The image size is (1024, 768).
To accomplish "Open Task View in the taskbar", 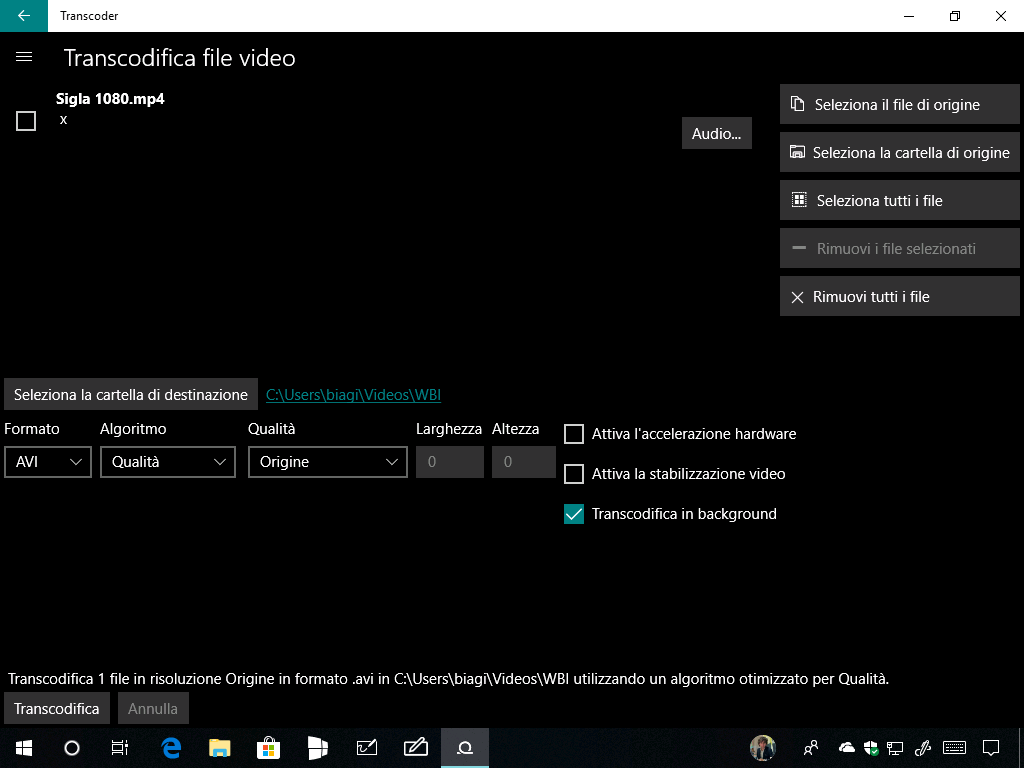I will point(120,748).
